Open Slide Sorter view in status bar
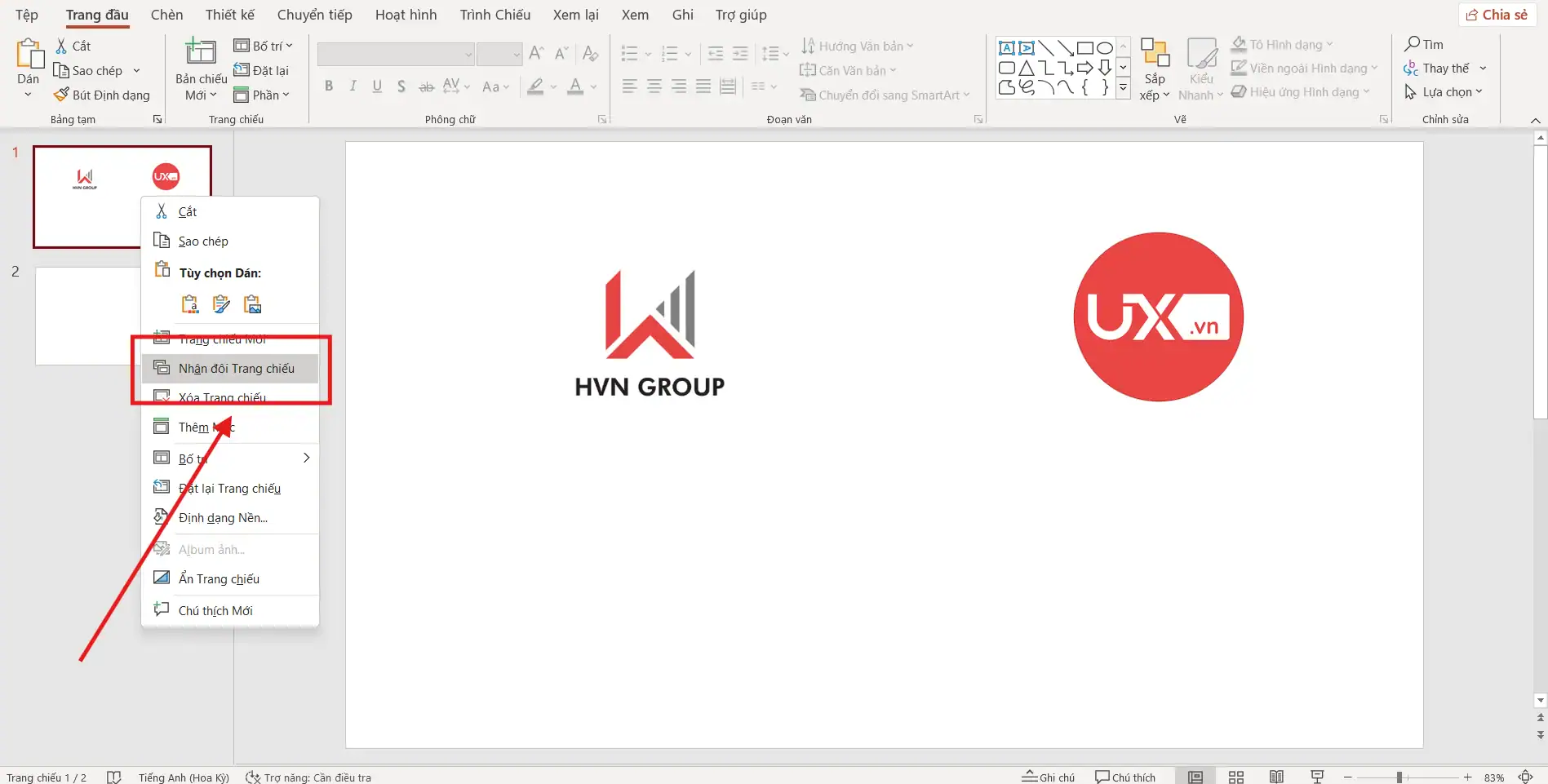Image resolution: width=1548 pixels, height=784 pixels. click(1236, 777)
